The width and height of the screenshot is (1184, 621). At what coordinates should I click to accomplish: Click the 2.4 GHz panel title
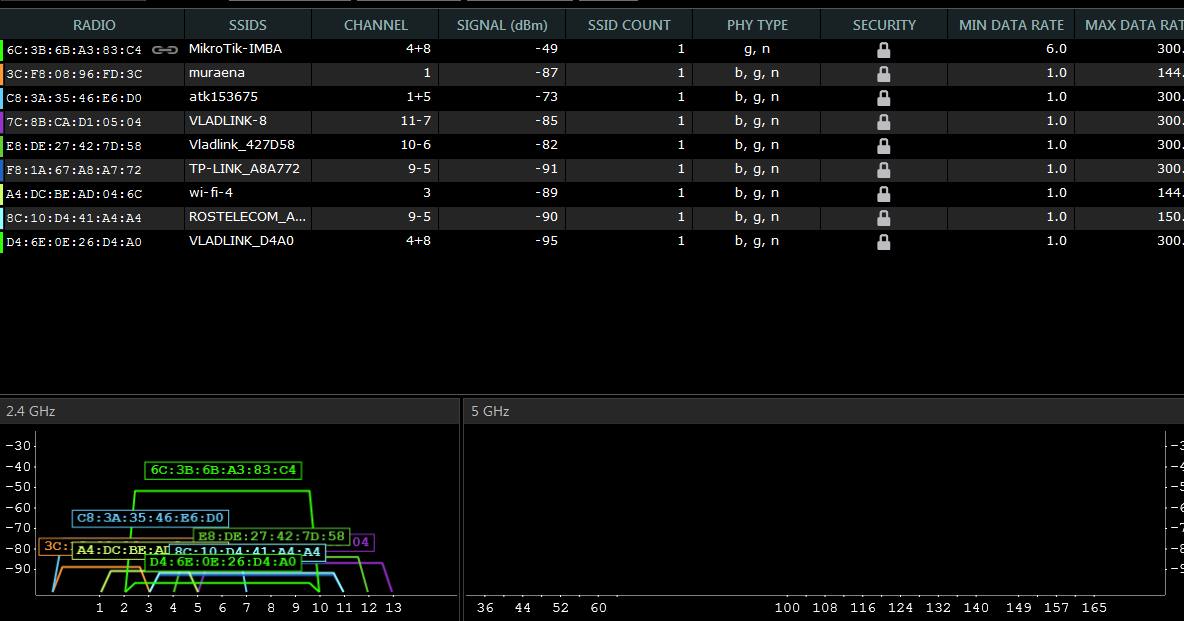tap(31, 411)
